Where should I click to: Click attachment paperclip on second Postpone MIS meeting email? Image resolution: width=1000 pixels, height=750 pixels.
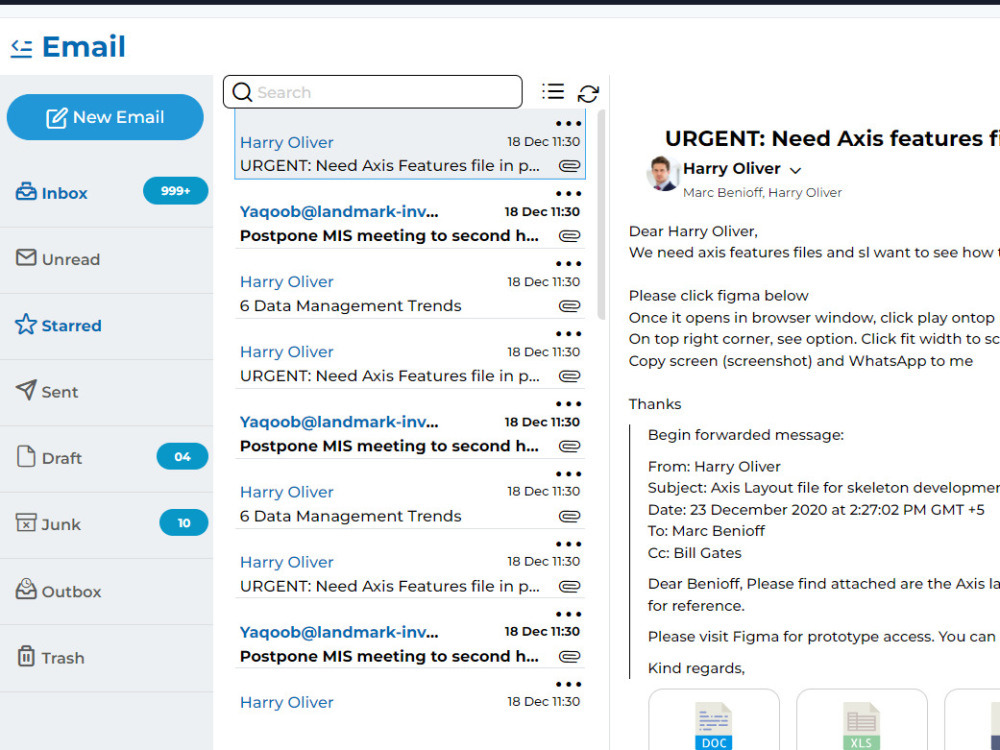[x=570, y=446]
